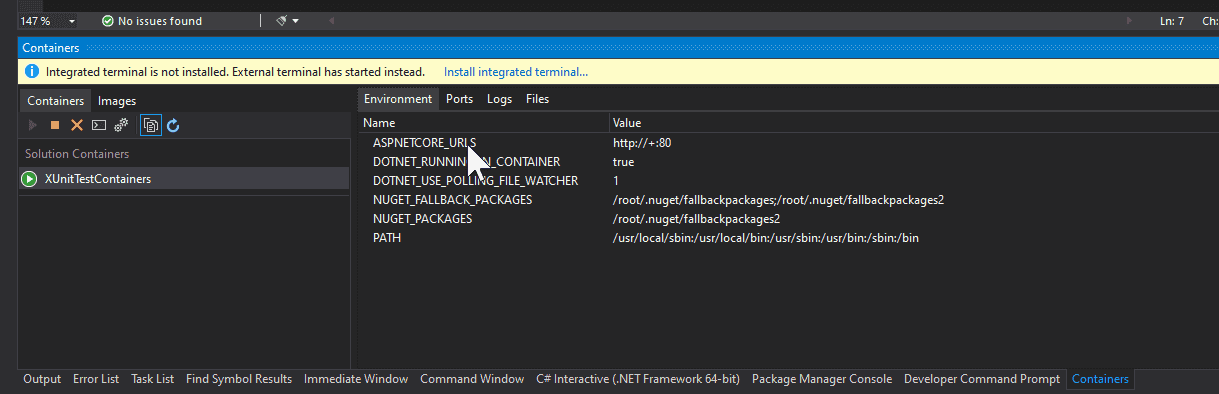This screenshot has width=1219, height=394.
Task: Open the Immediate Window tab
Action: coord(356,379)
